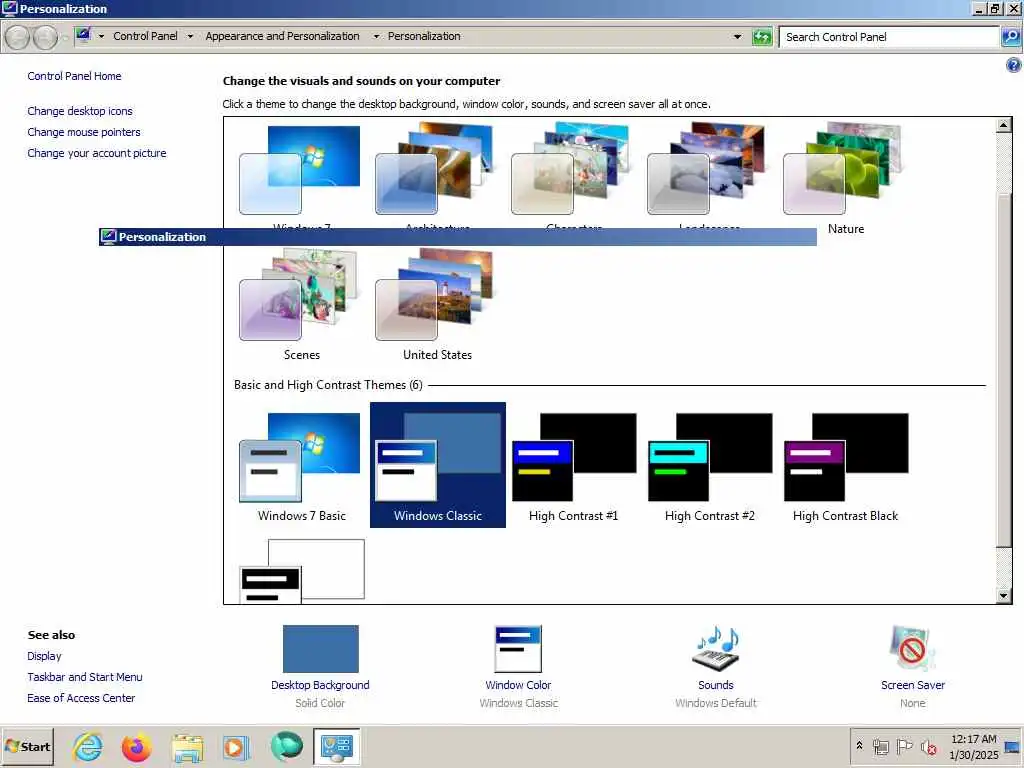Open Windows Explorer from taskbar
1024x768 pixels.
tap(187, 747)
